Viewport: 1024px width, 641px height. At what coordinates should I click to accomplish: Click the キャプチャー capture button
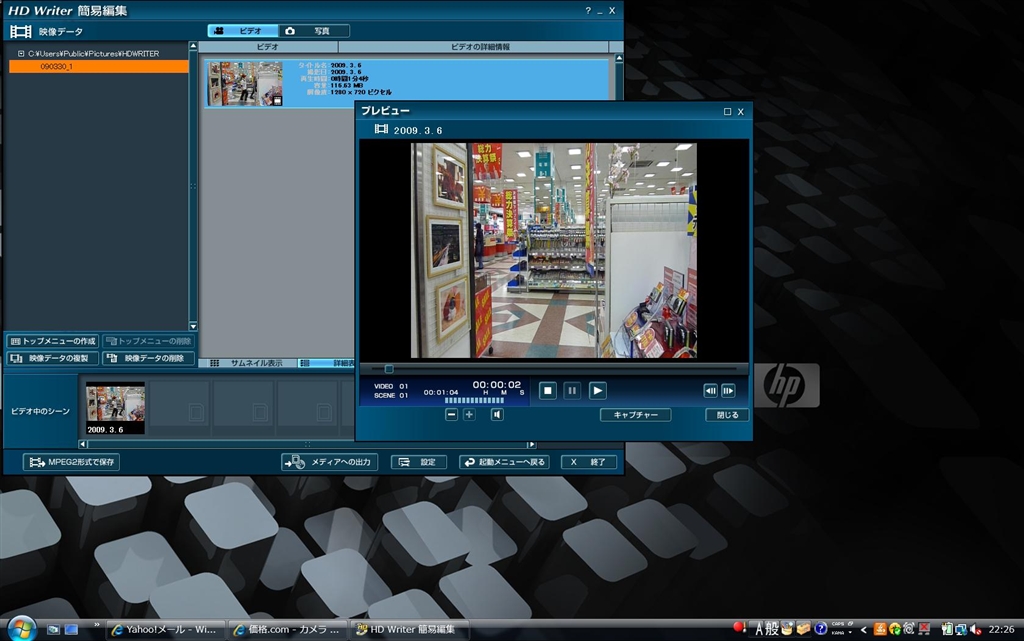[635, 415]
